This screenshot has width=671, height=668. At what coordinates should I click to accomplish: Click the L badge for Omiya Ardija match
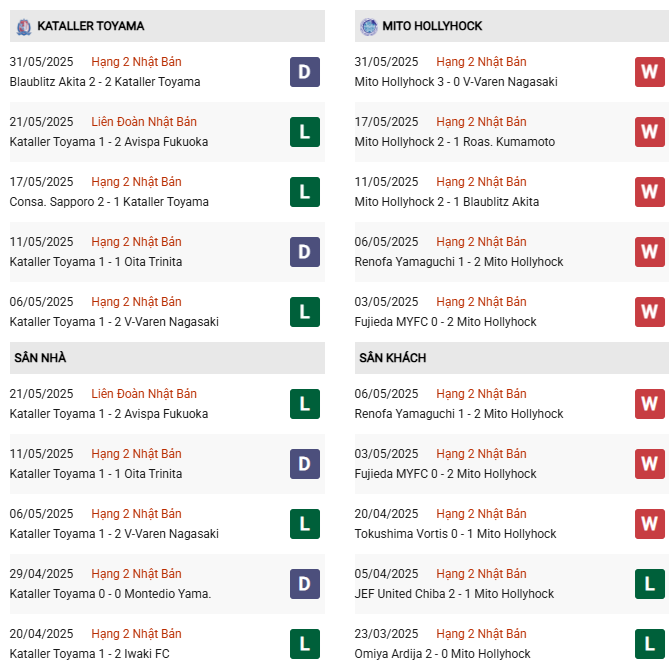tap(650, 644)
